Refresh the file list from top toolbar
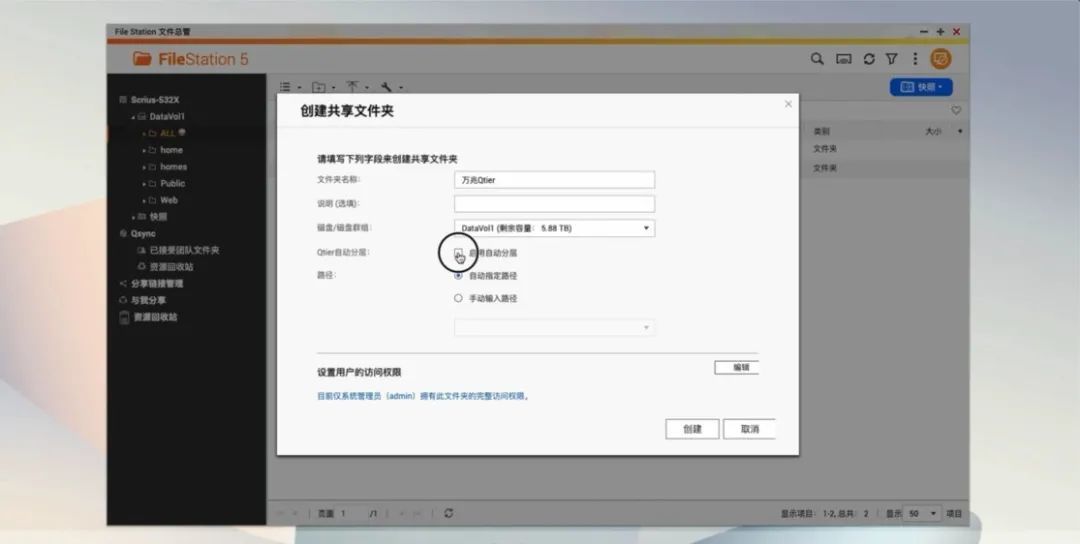1080x544 pixels. [x=869, y=59]
